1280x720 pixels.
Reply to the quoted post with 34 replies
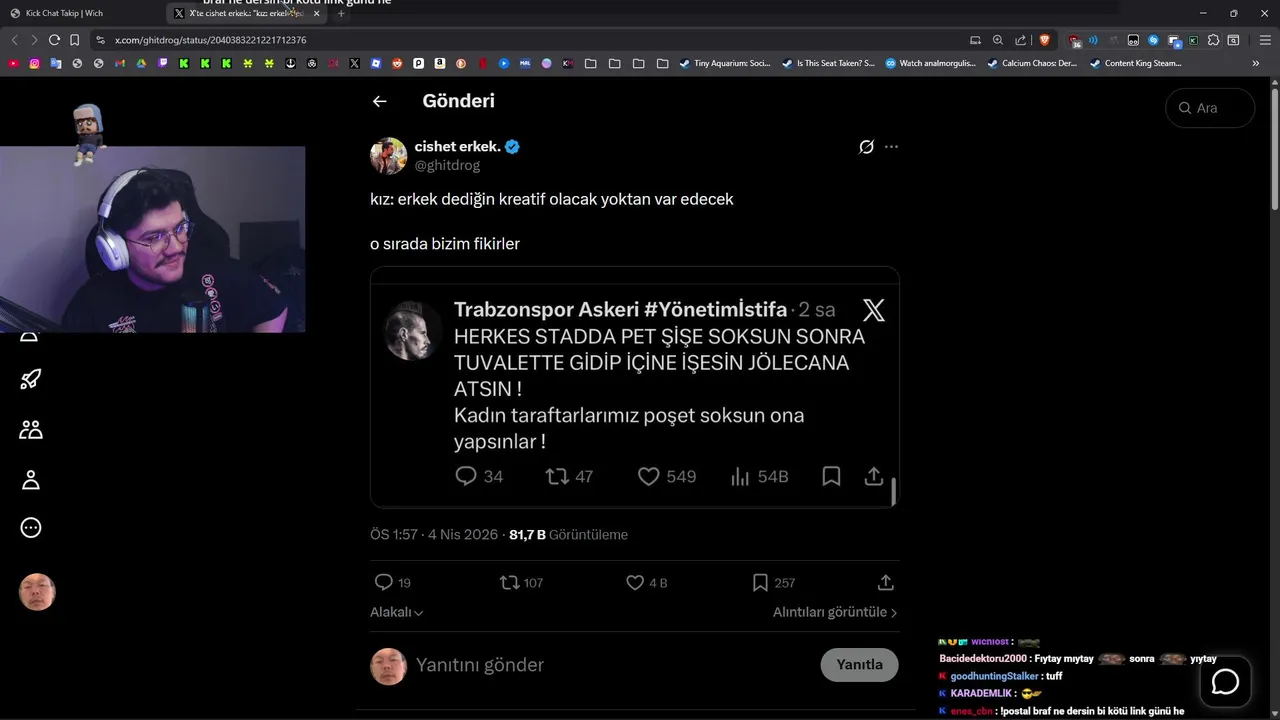point(479,477)
